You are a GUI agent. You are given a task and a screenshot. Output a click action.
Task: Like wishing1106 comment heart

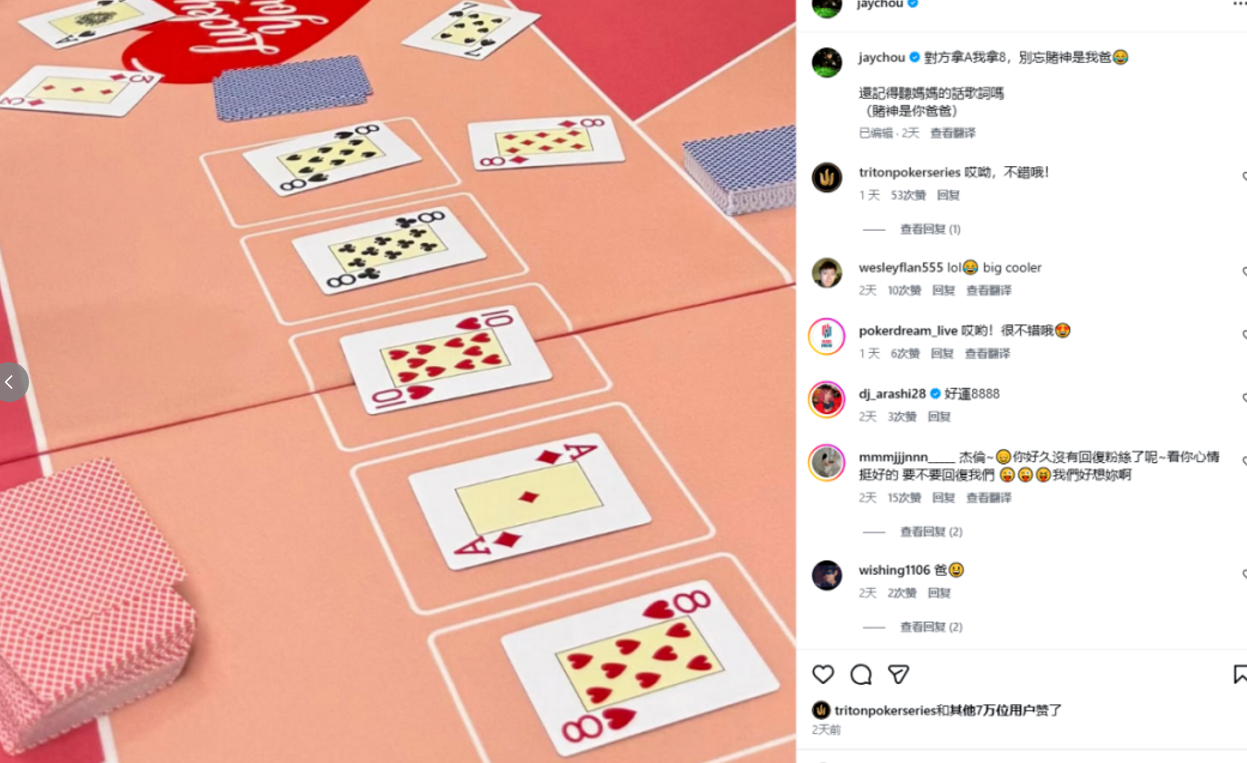click(x=1243, y=575)
